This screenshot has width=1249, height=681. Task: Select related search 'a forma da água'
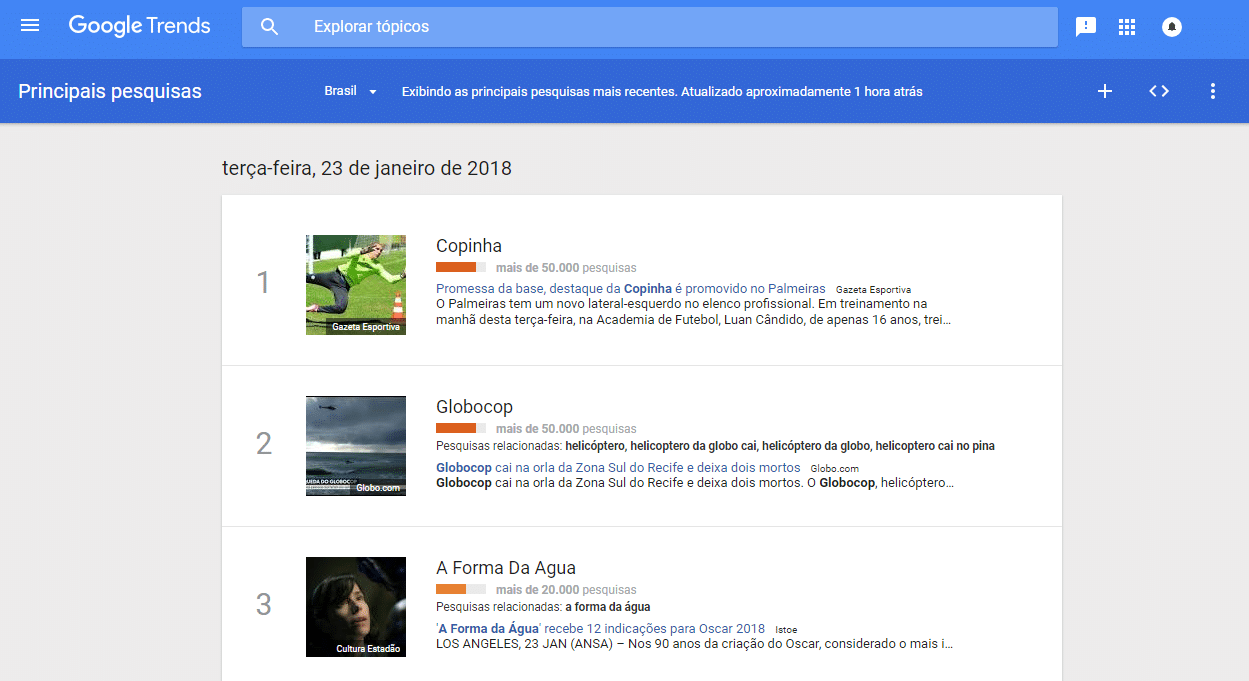click(x=608, y=607)
